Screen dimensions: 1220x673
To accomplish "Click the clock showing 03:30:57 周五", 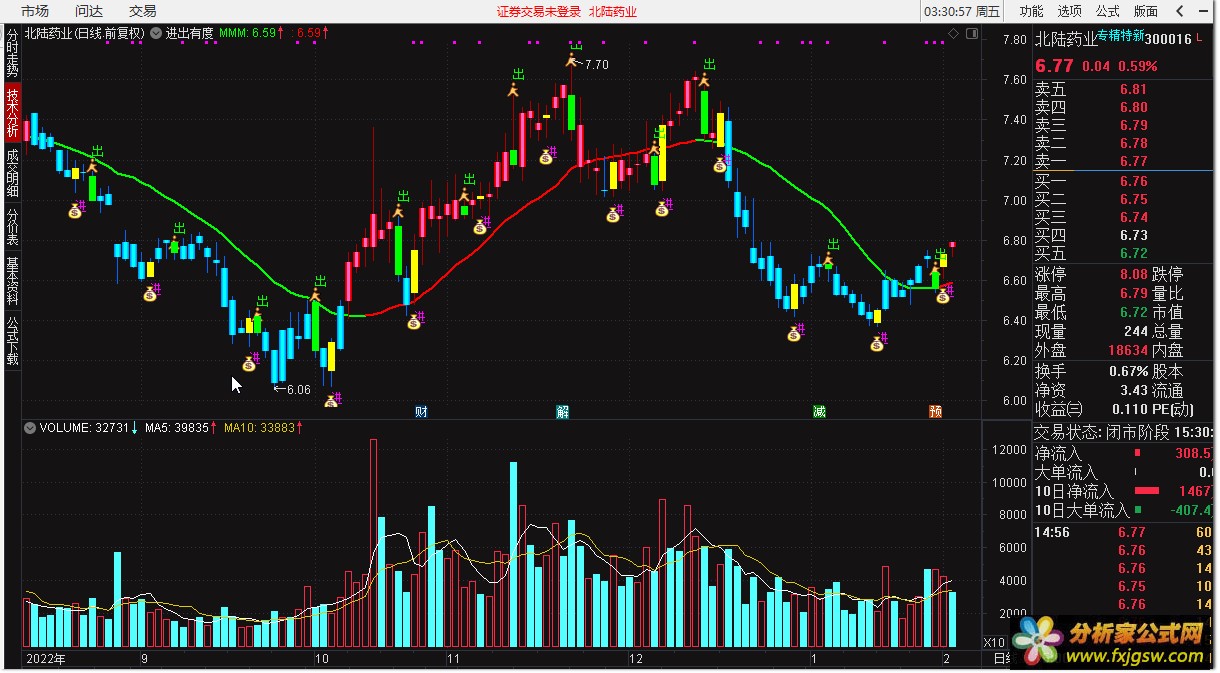I will click(x=960, y=12).
